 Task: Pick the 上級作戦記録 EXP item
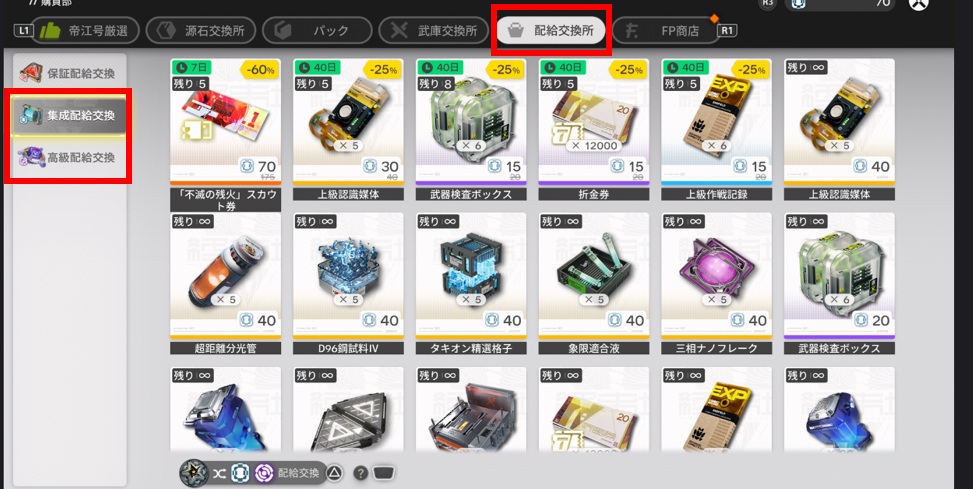click(717, 130)
